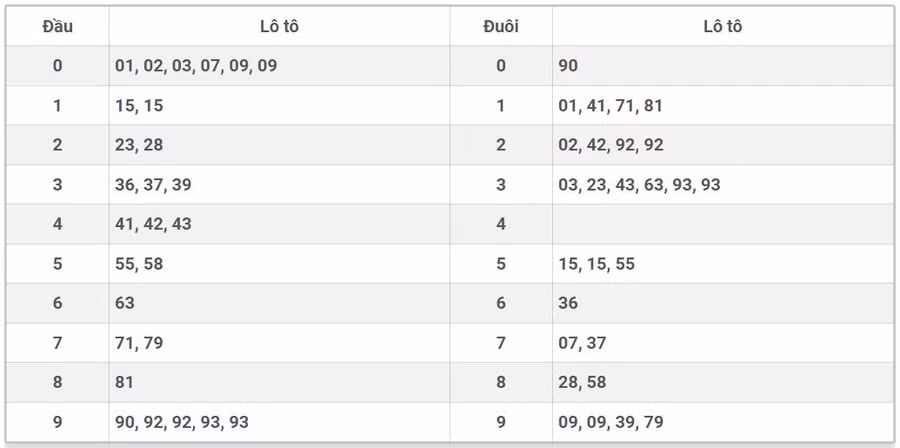
Task: Click the cell with 02, 42, 92, 92
Action: click(610, 145)
